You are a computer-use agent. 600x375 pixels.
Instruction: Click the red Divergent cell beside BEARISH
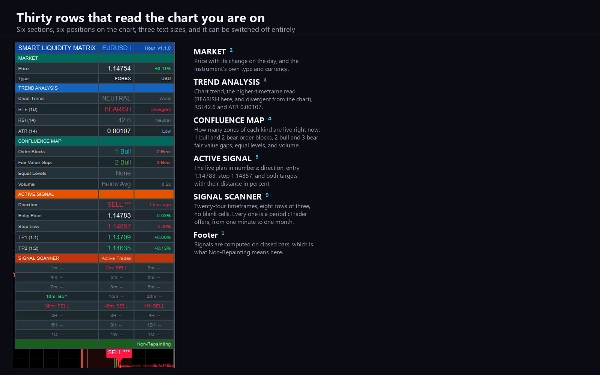click(154, 109)
